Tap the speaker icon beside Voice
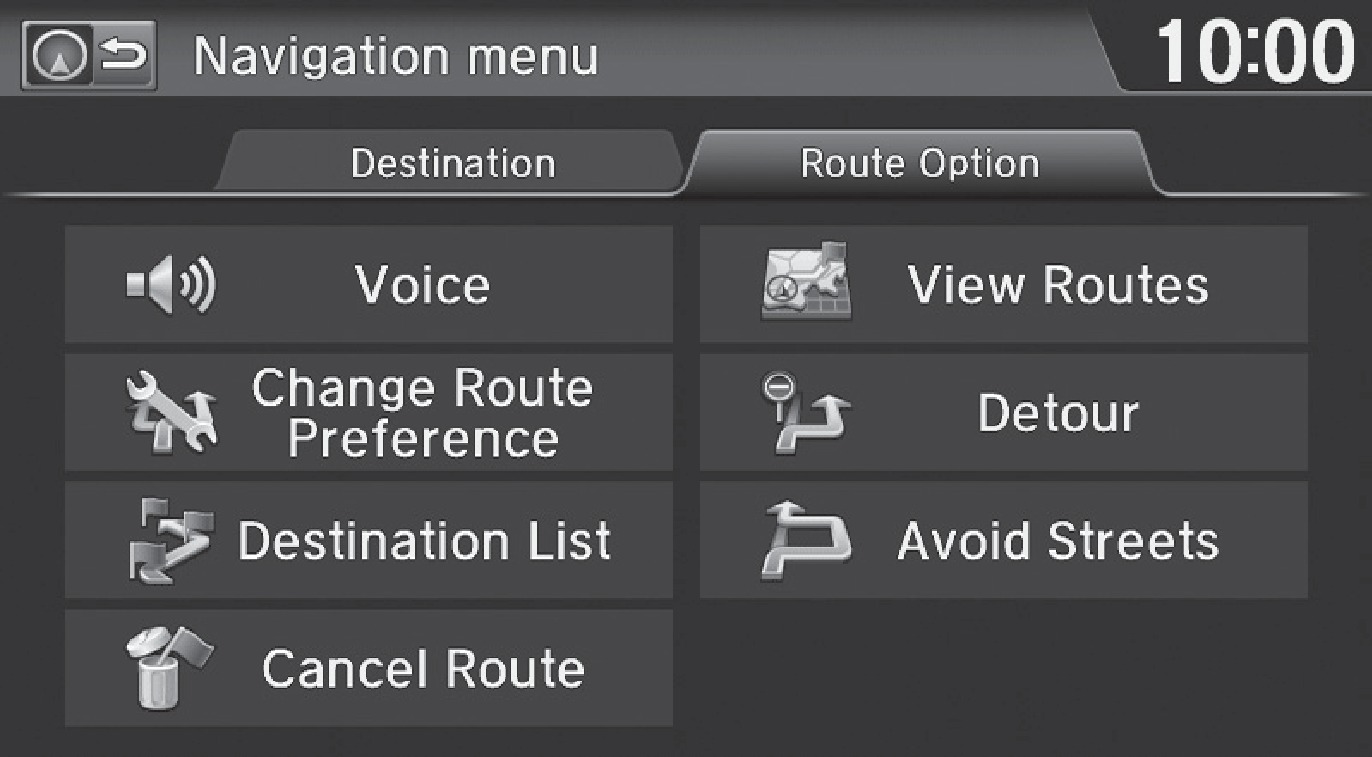 170,284
